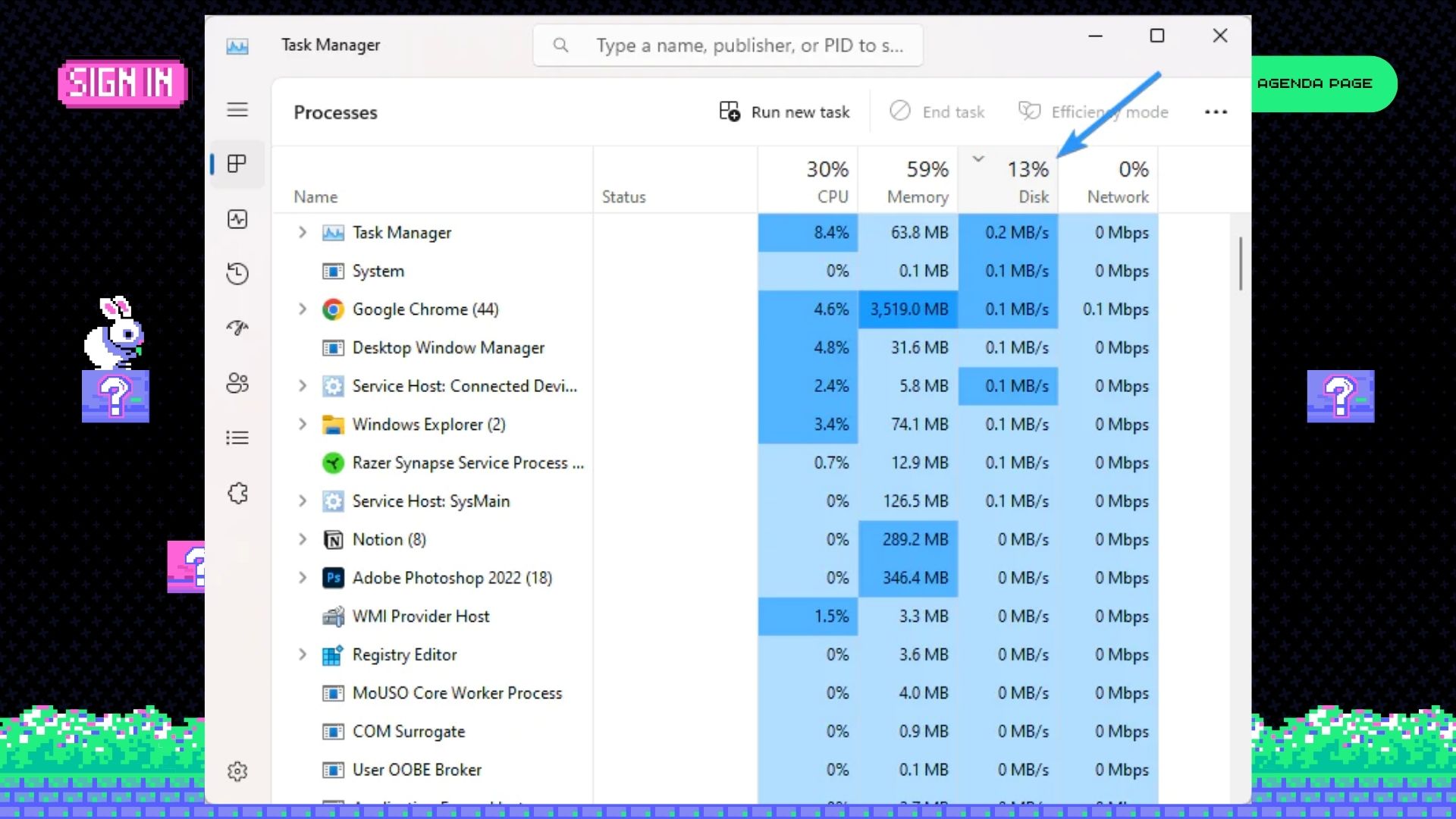Click the Registry Editor process icon
This screenshot has width=1456, height=819.
tap(333, 654)
